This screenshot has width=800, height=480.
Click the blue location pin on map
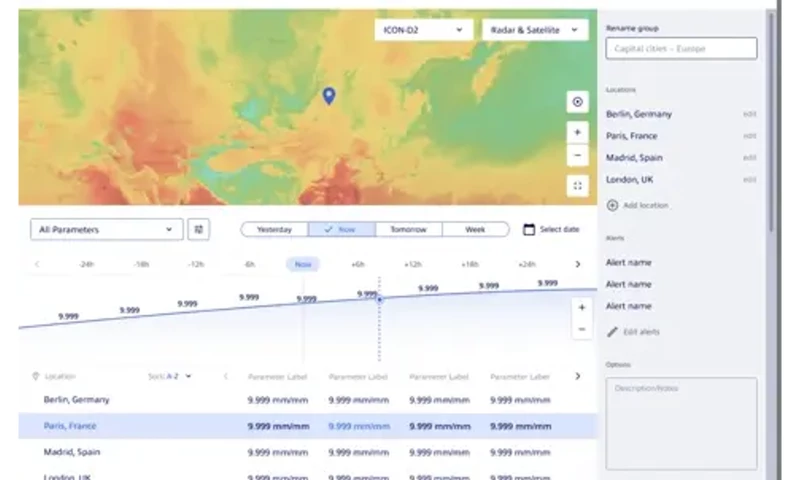pyautogui.click(x=329, y=96)
